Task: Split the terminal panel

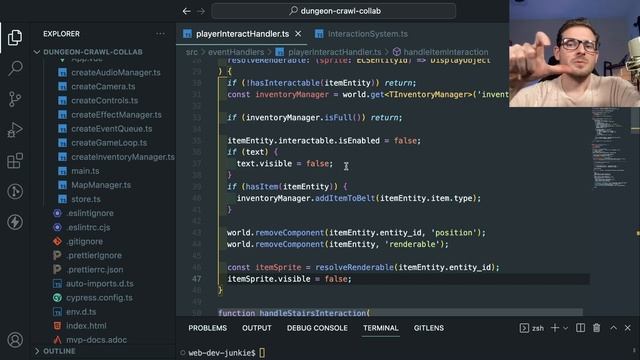Action: coord(580,328)
